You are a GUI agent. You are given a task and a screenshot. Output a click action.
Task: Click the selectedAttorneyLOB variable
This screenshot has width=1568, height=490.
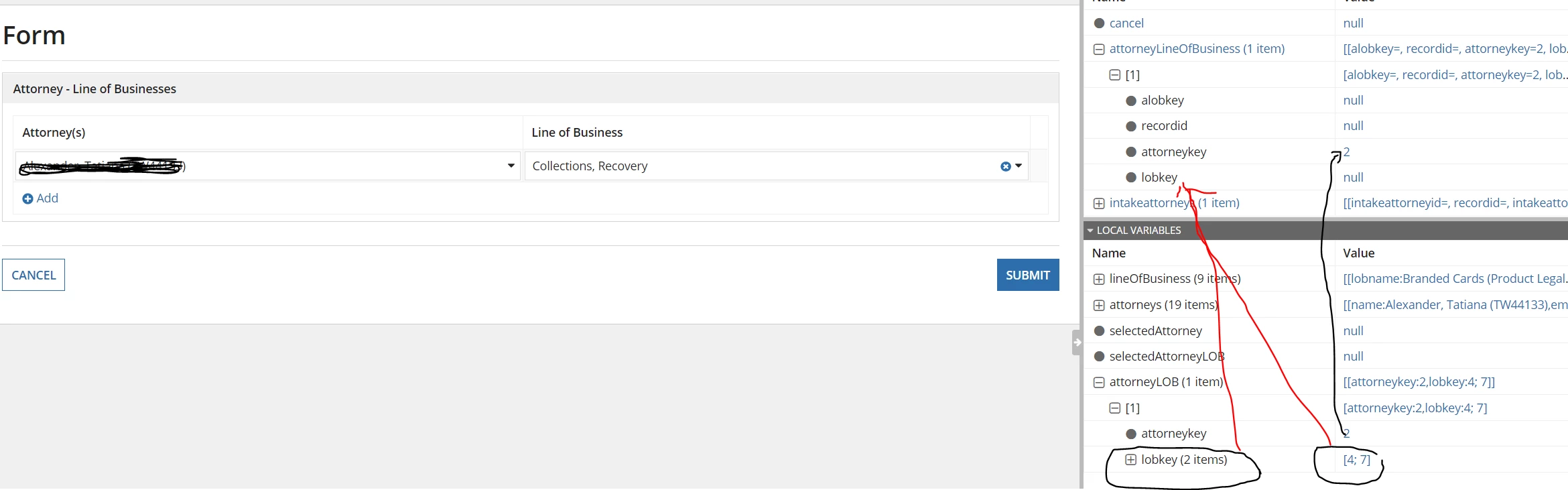click(x=1167, y=357)
